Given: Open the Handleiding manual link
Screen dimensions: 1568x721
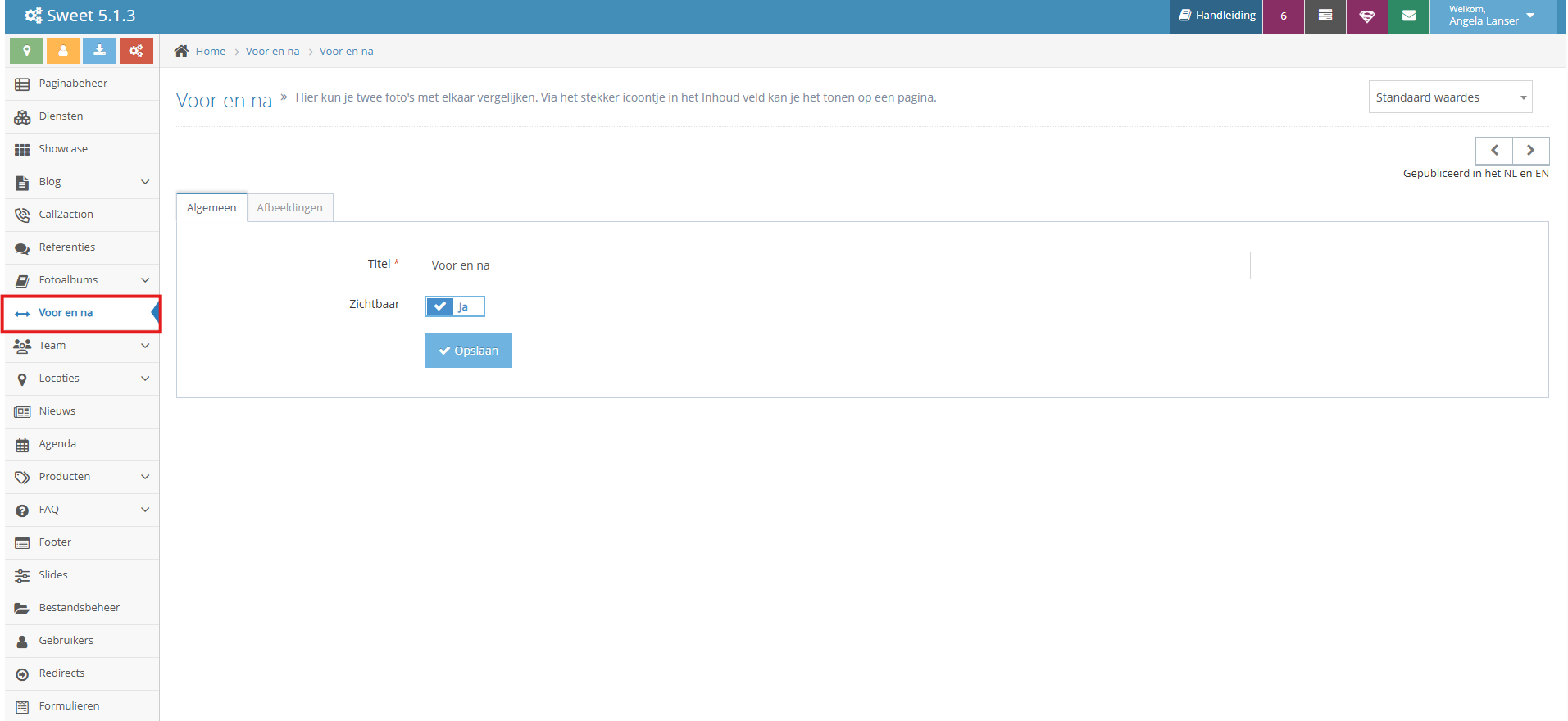Looking at the screenshot, I should tap(1216, 16).
